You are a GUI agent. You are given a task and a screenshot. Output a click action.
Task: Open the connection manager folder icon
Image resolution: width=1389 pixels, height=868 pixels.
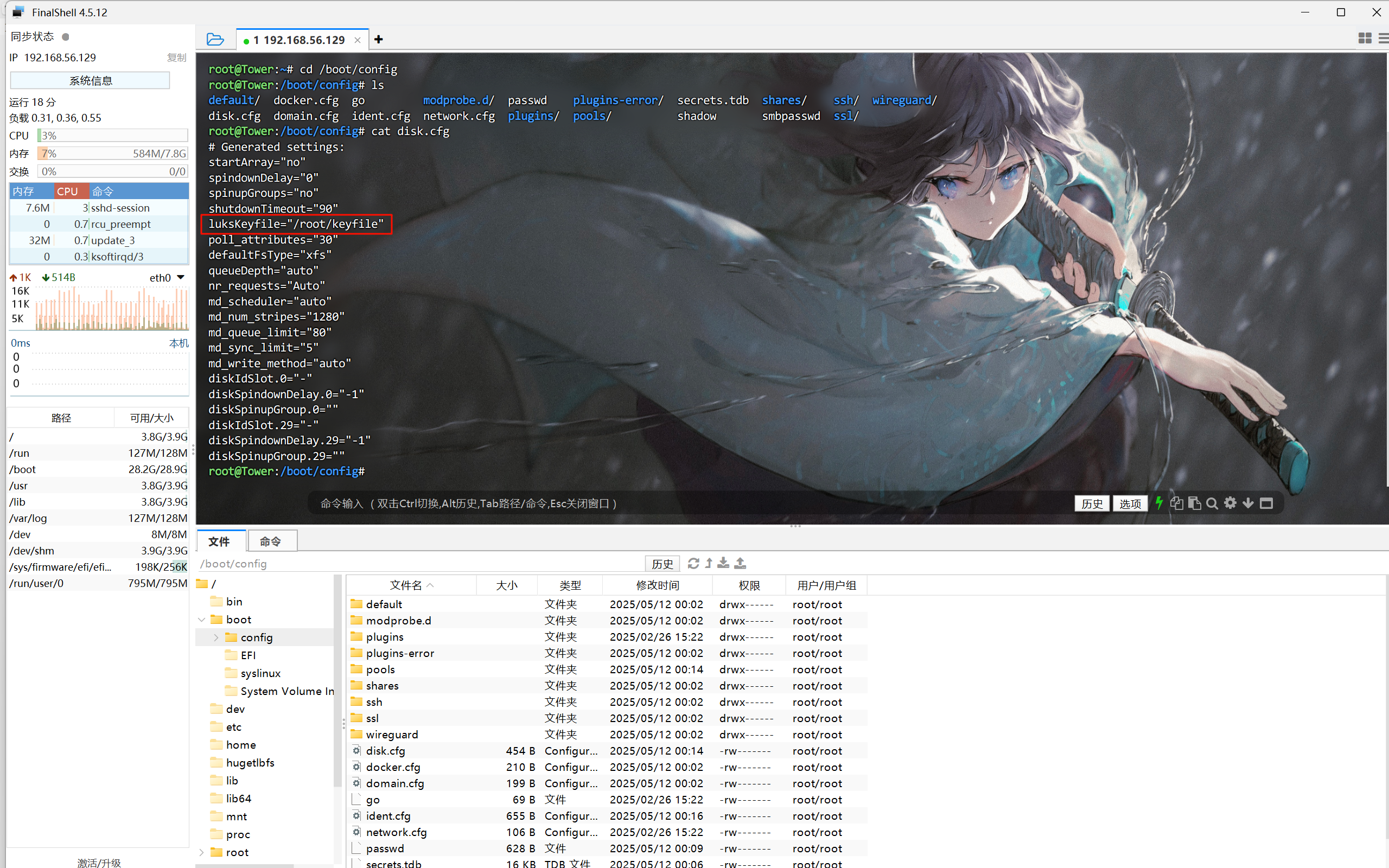[215, 39]
